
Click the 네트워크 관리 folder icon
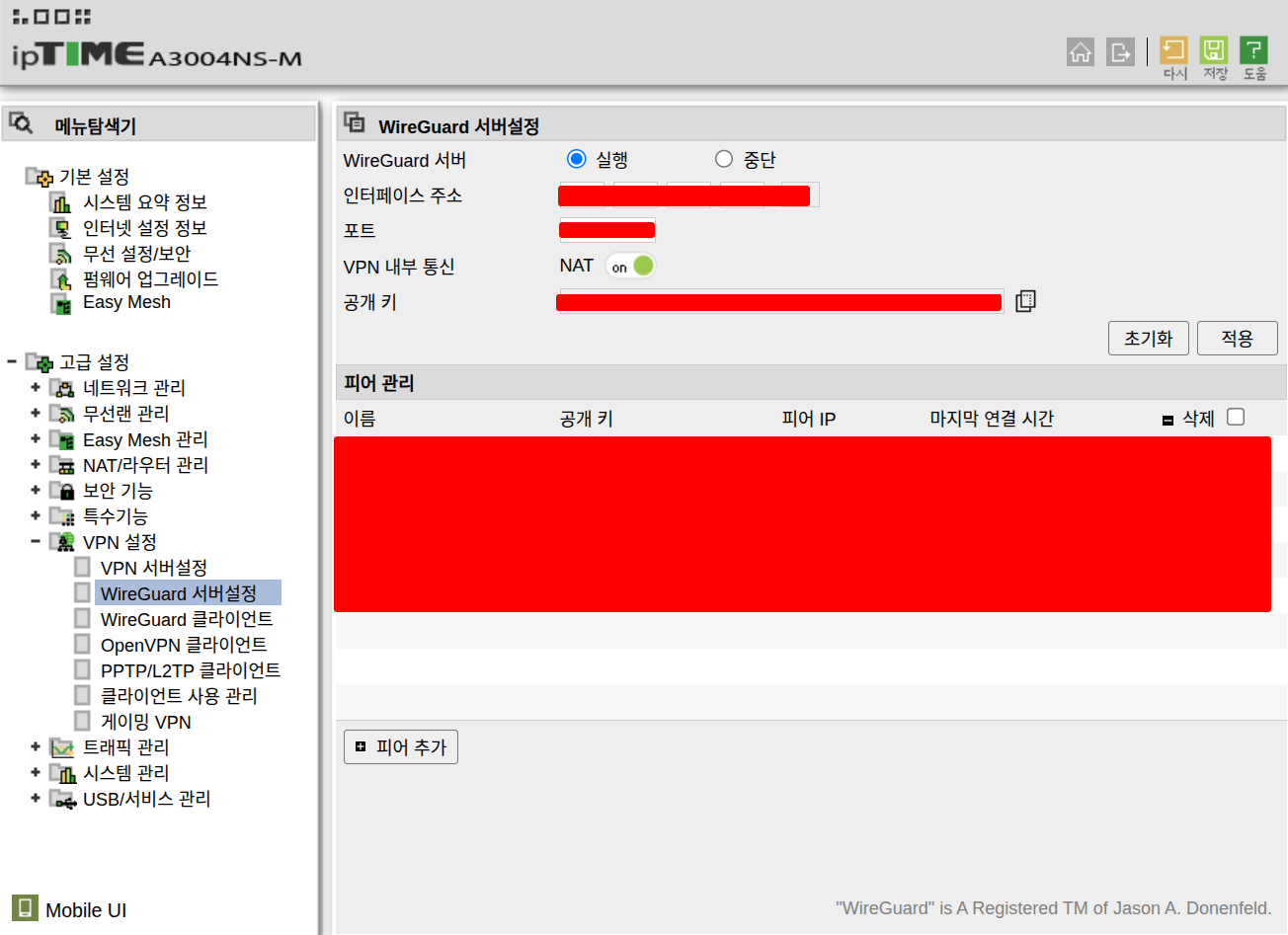pyautogui.click(x=62, y=388)
